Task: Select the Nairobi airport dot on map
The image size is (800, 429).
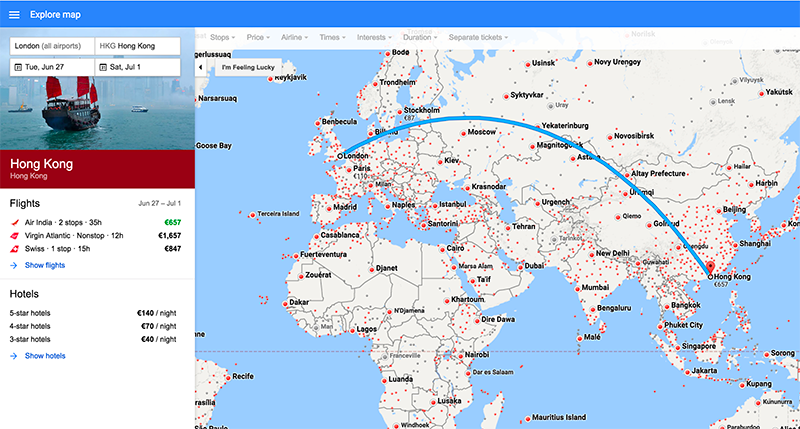Action: [x=460, y=356]
